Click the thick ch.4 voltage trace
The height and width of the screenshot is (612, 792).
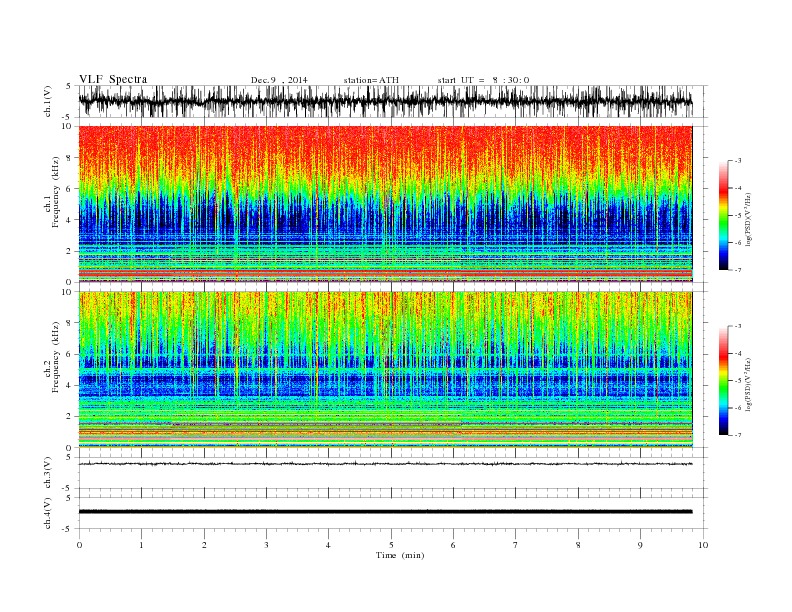(x=385, y=512)
